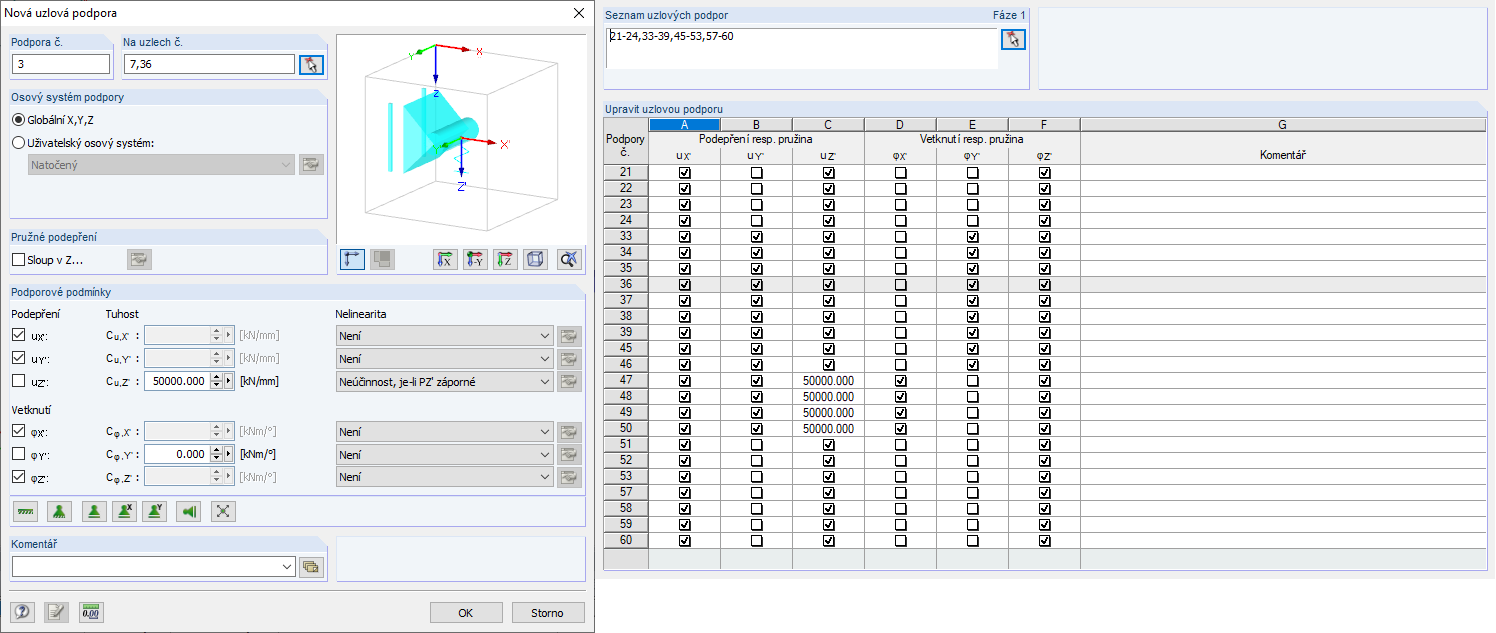Open the nonlinearity dropdown for φX'
The width and height of the screenshot is (1496, 633).
(x=445, y=431)
